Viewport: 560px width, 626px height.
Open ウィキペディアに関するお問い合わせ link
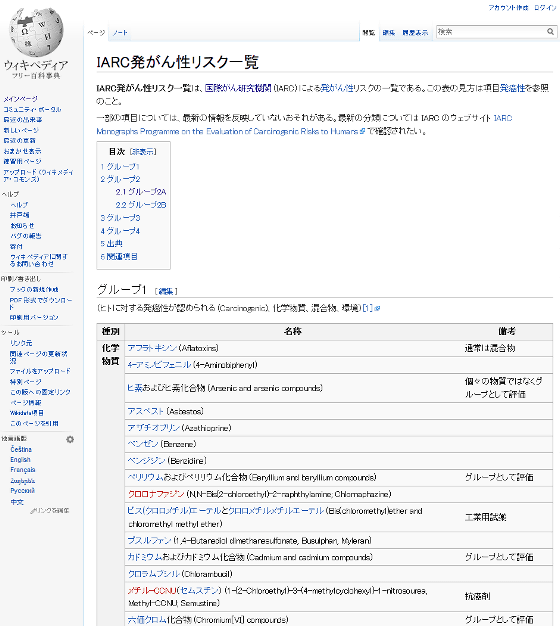tap(39, 260)
